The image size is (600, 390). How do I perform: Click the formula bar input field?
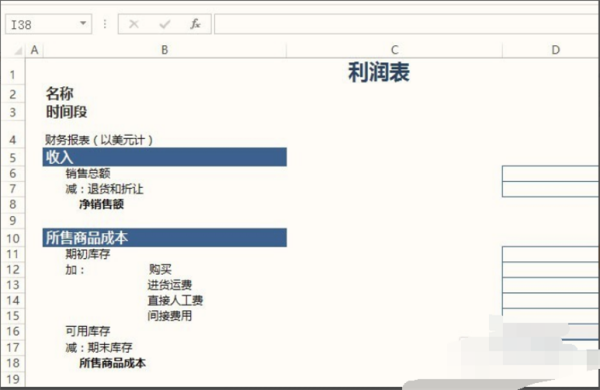tap(407, 24)
